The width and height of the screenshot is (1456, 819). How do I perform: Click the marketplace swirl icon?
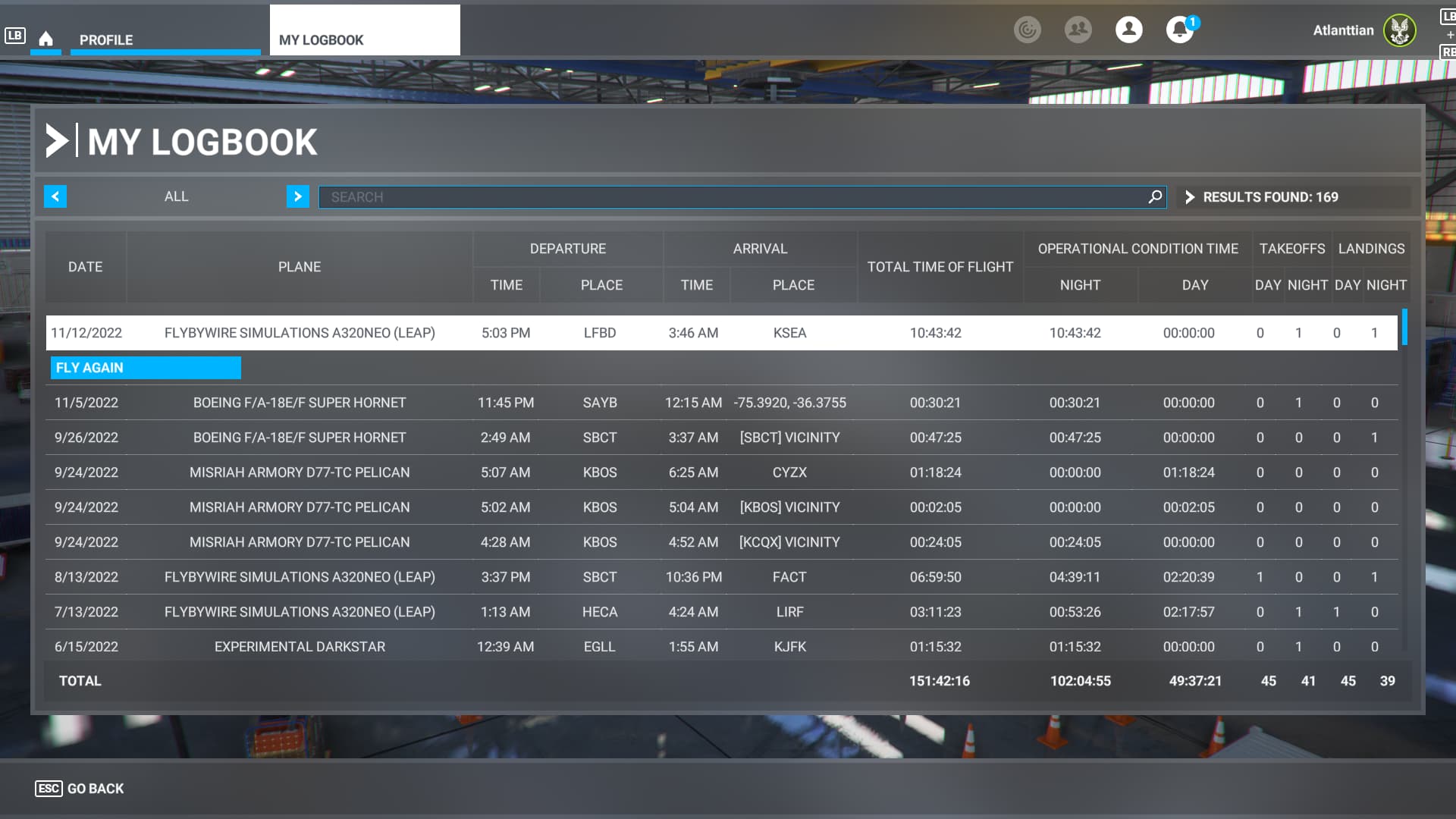[x=1027, y=30]
